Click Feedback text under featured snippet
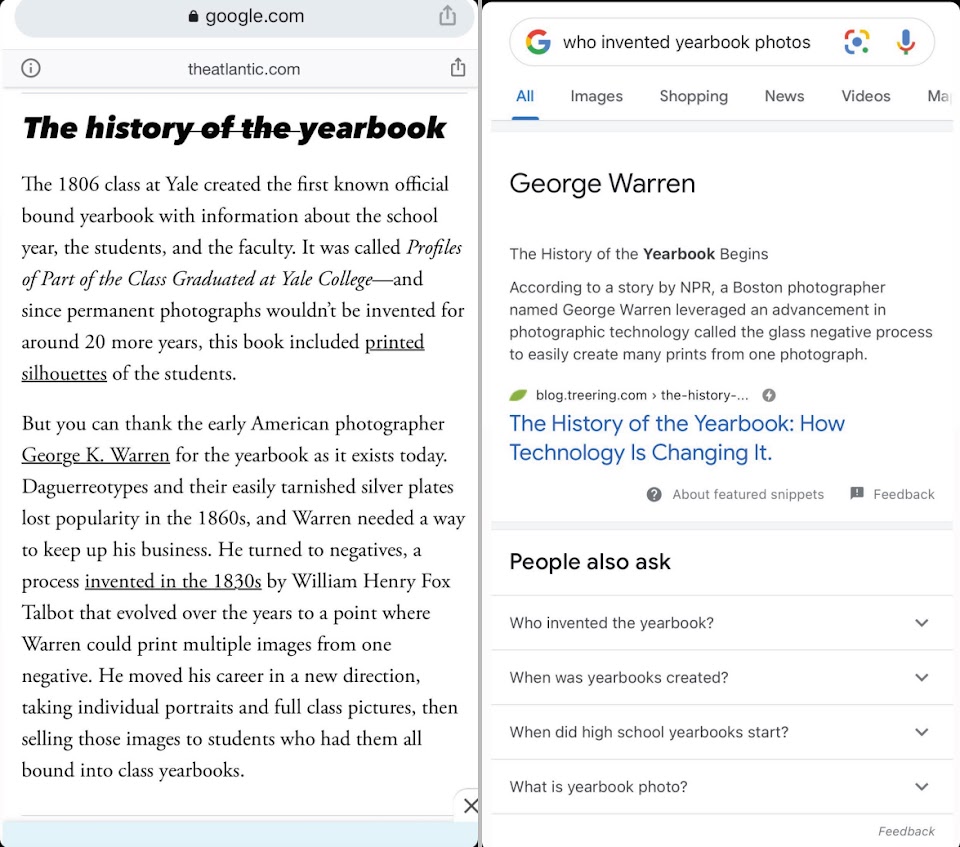The width and height of the screenshot is (960, 847). 904,494
